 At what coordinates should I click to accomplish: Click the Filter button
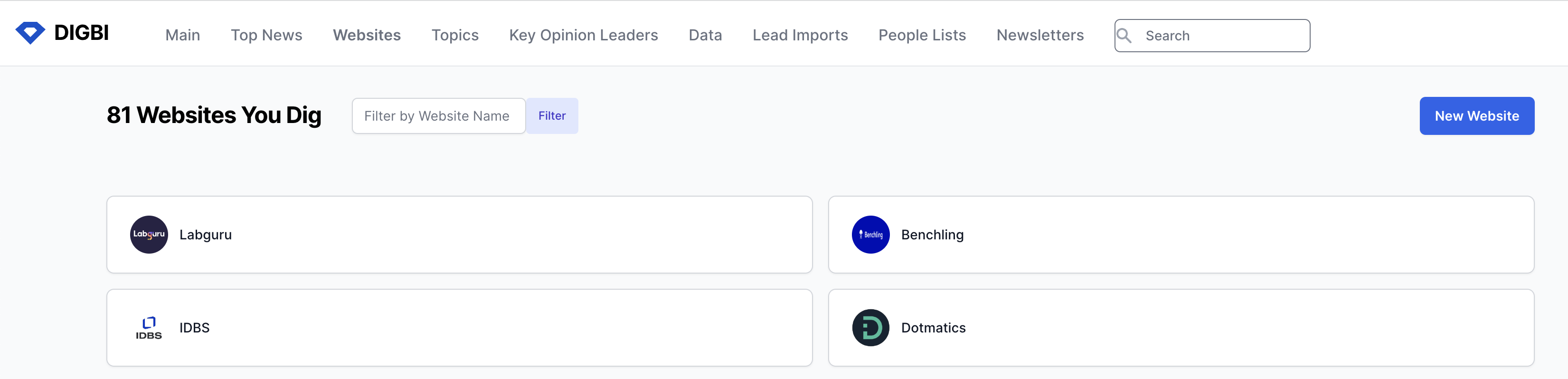pyautogui.click(x=551, y=115)
